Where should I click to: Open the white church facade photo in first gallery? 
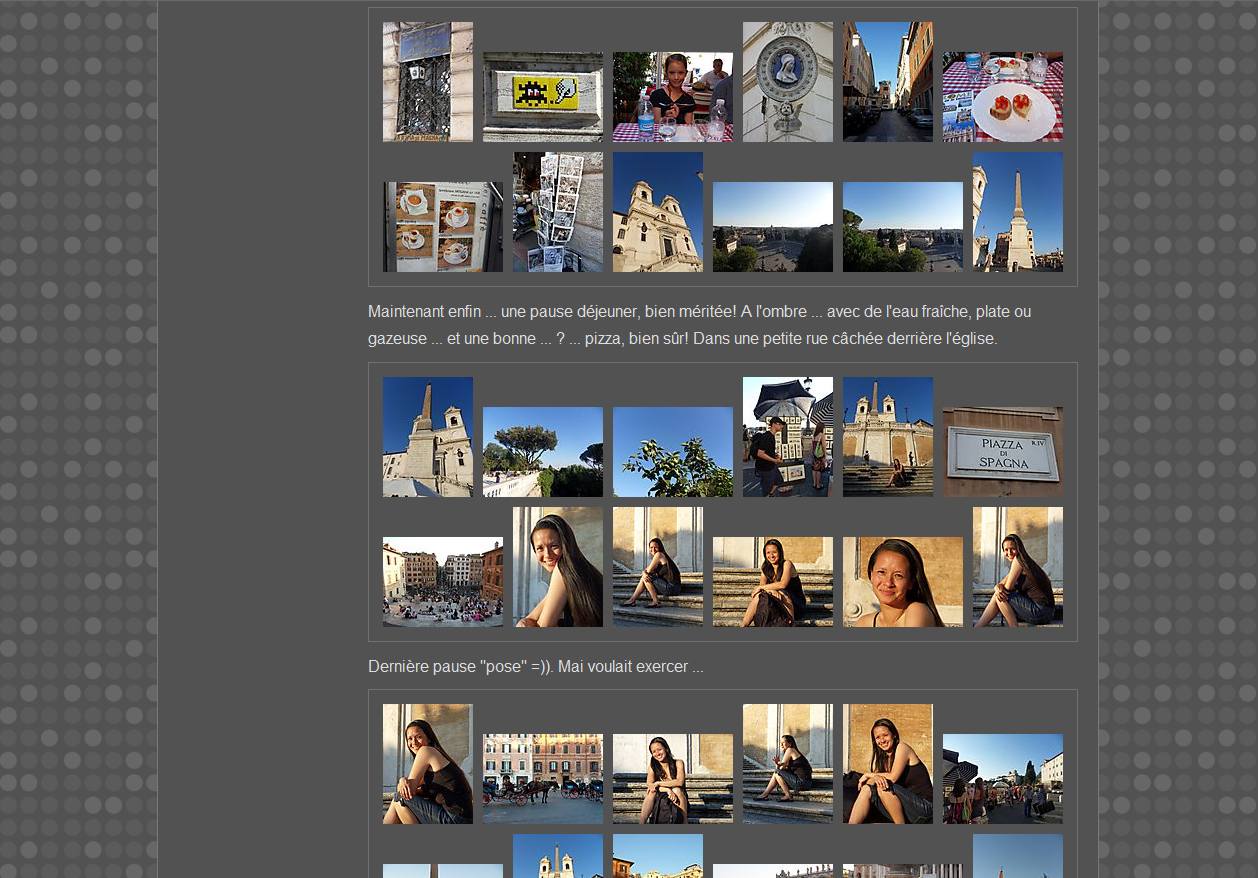(657, 212)
